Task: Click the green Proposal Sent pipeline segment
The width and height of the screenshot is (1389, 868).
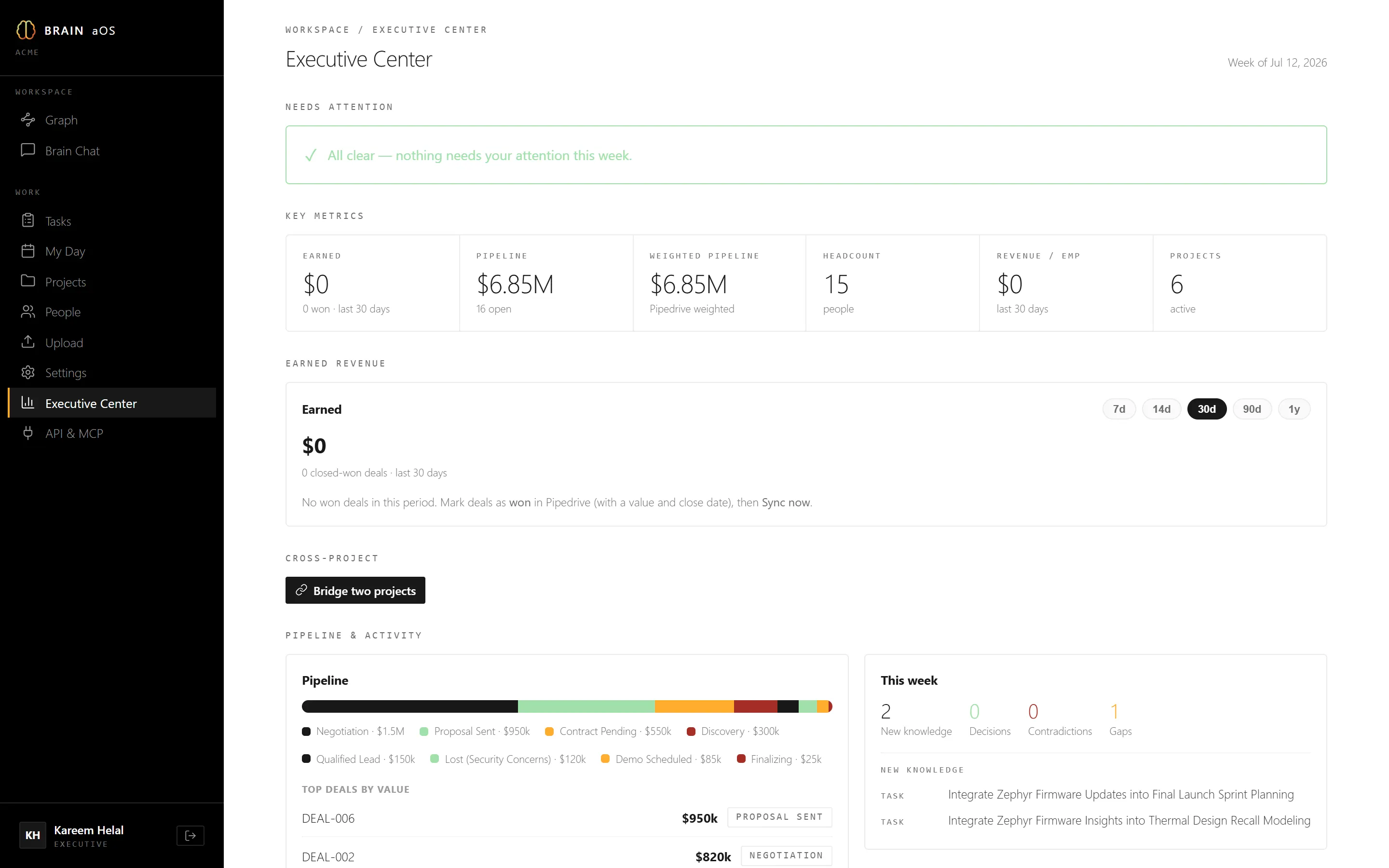Action: click(586, 706)
